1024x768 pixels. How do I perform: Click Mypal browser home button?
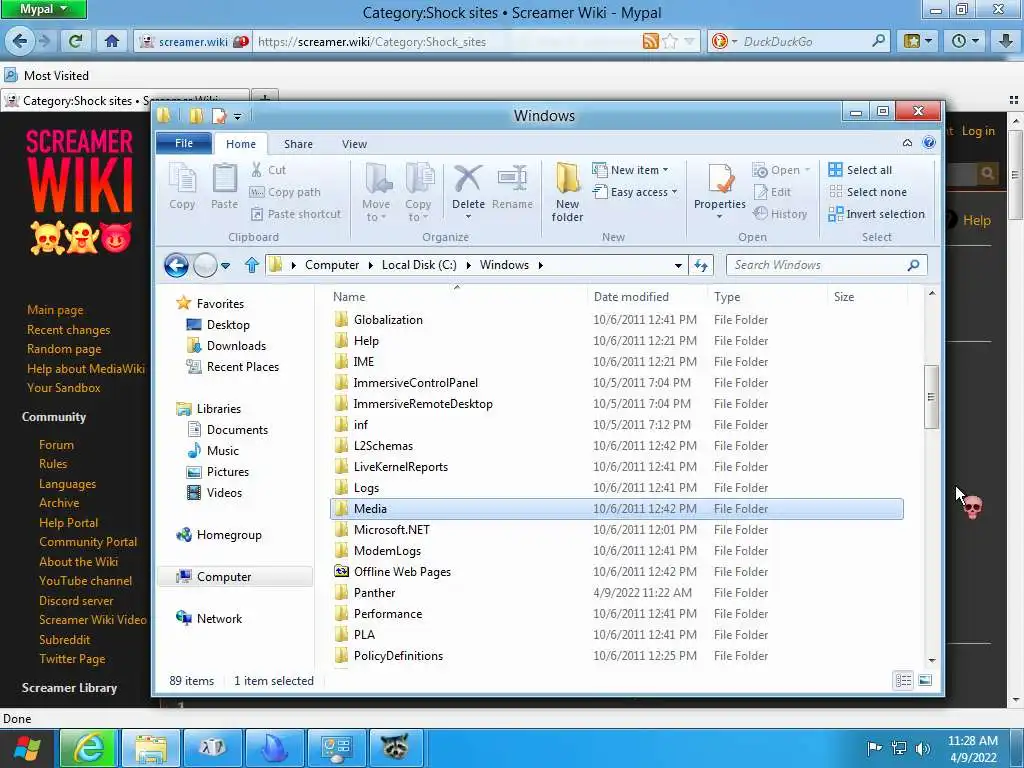[x=112, y=42]
